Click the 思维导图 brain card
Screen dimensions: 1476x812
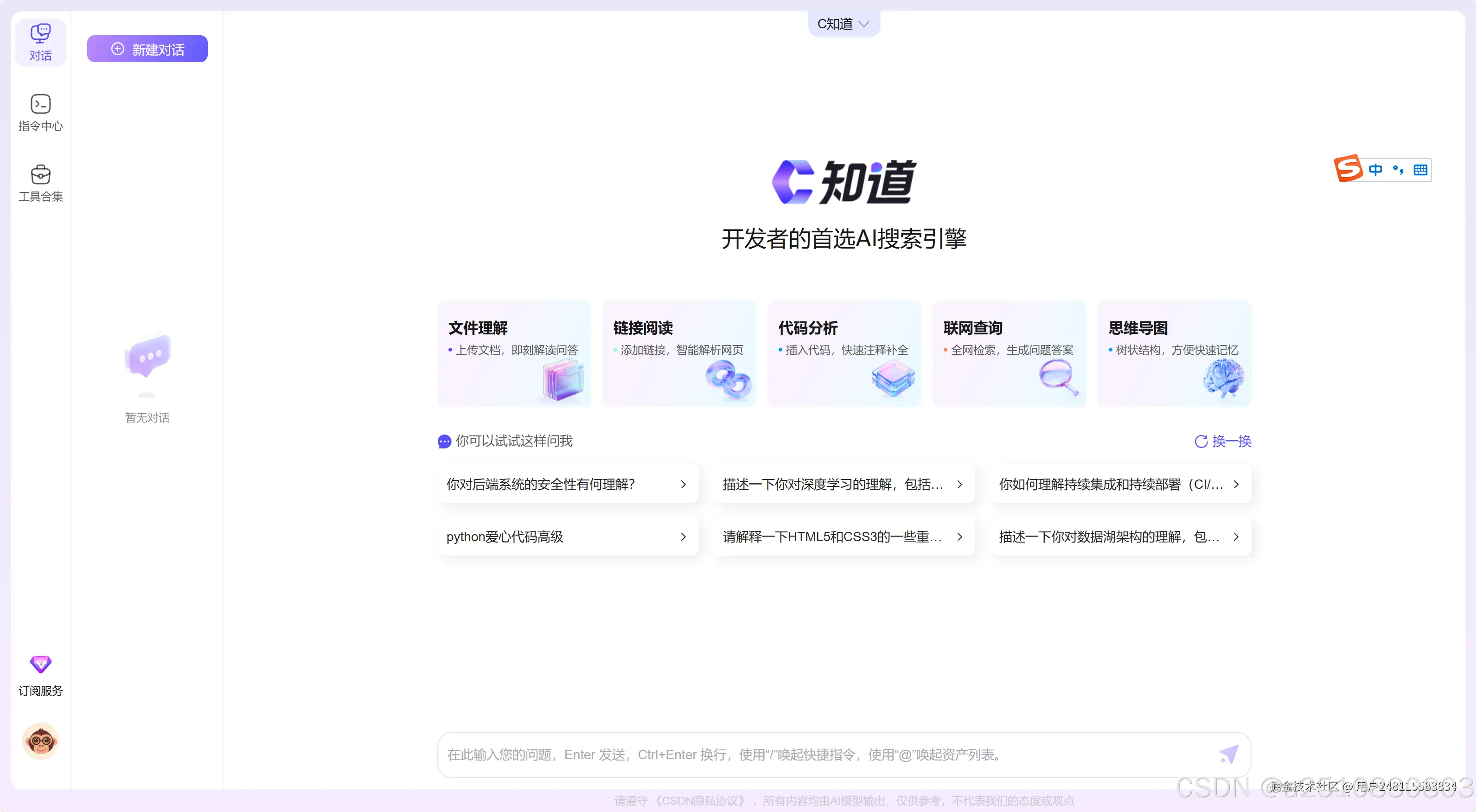[1174, 353]
